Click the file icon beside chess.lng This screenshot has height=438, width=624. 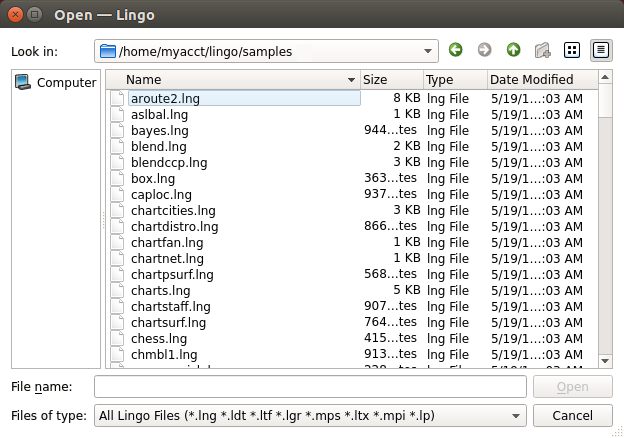coord(117,338)
